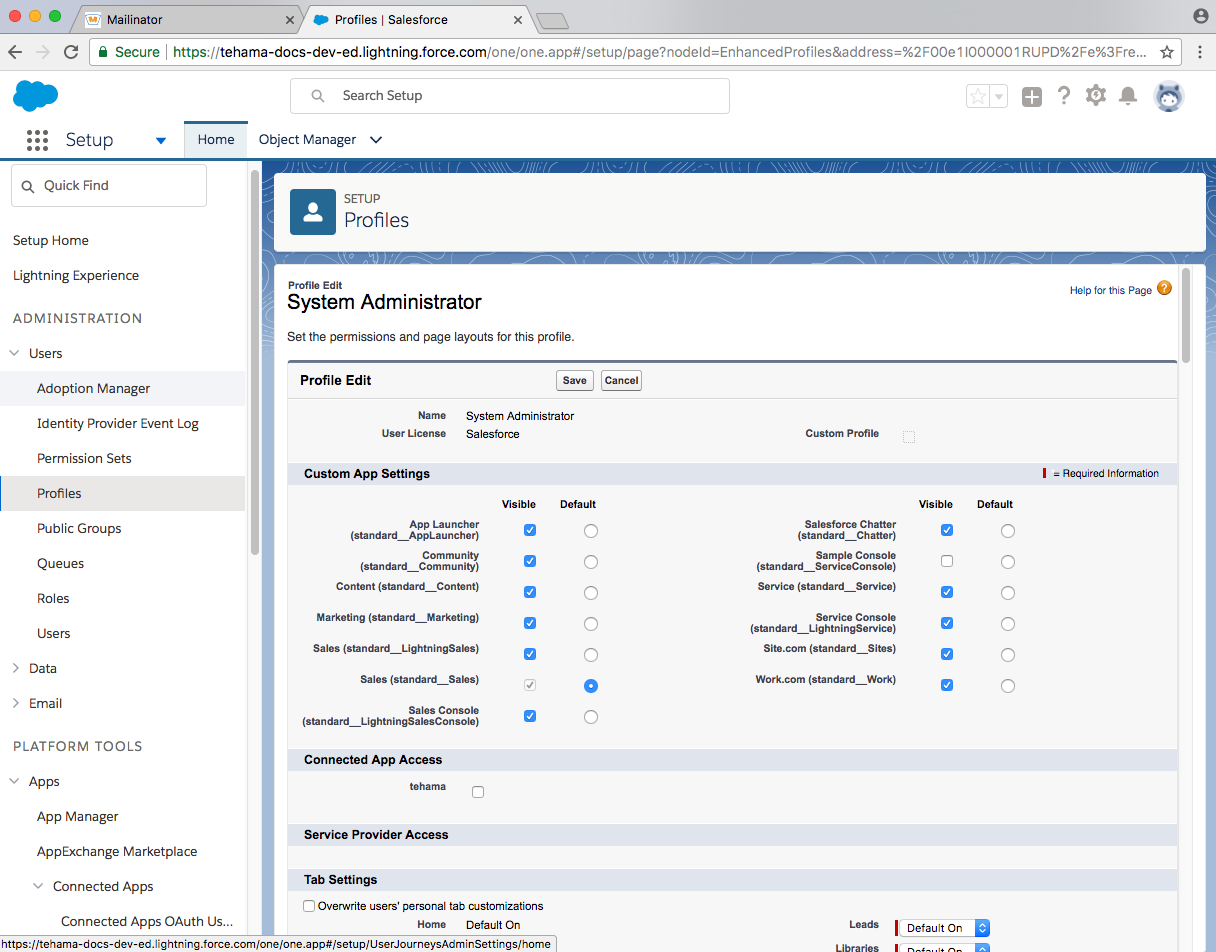Viewport: 1216px width, 952px height.
Task: Click the Save button
Action: [x=575, y=380]
